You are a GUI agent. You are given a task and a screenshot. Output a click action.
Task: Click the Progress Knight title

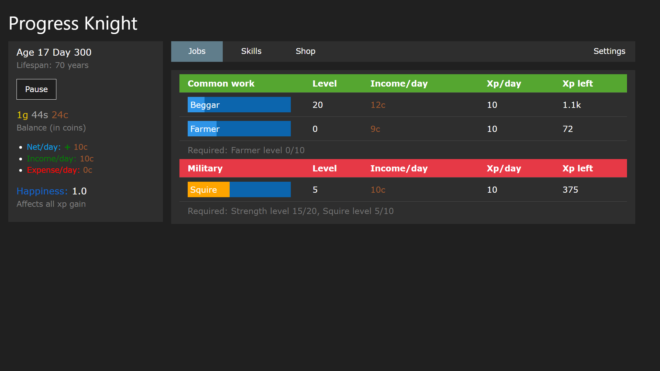coord(73,24)
